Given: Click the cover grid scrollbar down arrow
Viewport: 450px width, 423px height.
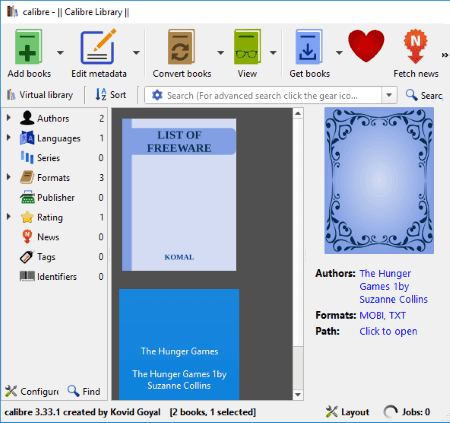Looking at the screenshot, I should click(298, 395).
